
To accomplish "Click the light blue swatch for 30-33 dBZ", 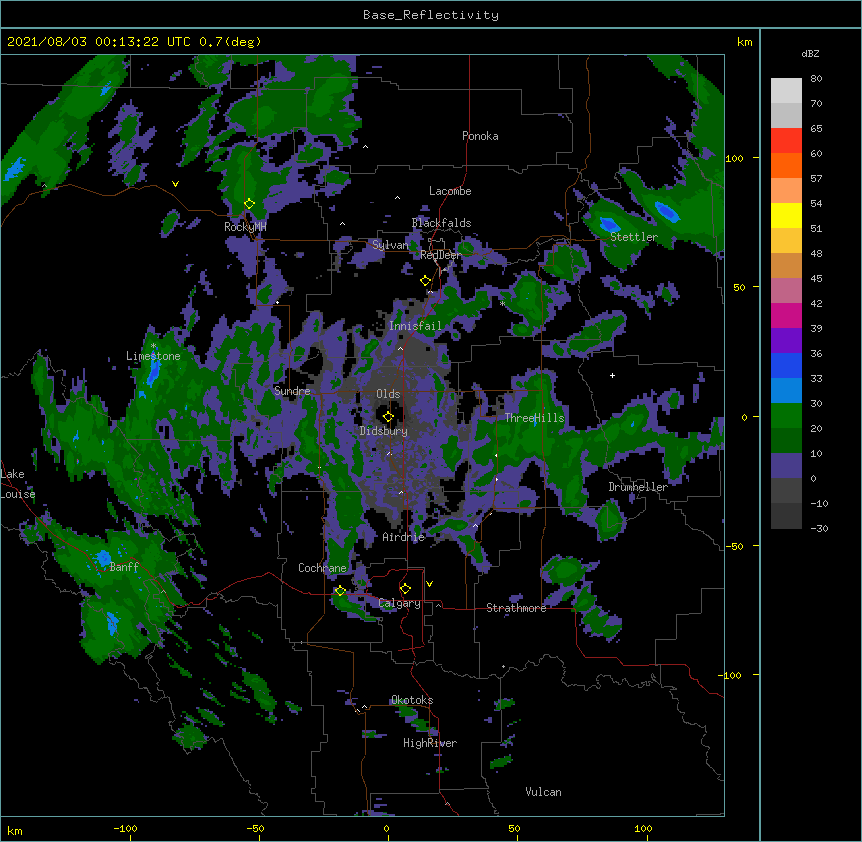I will (786, 391).
